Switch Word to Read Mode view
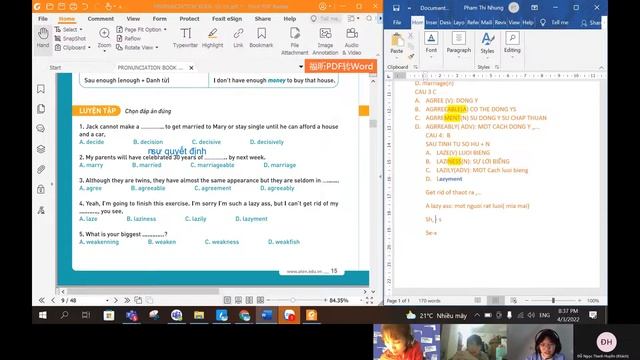The width and height of the screenshot is (640, 360). pos(478,300)
